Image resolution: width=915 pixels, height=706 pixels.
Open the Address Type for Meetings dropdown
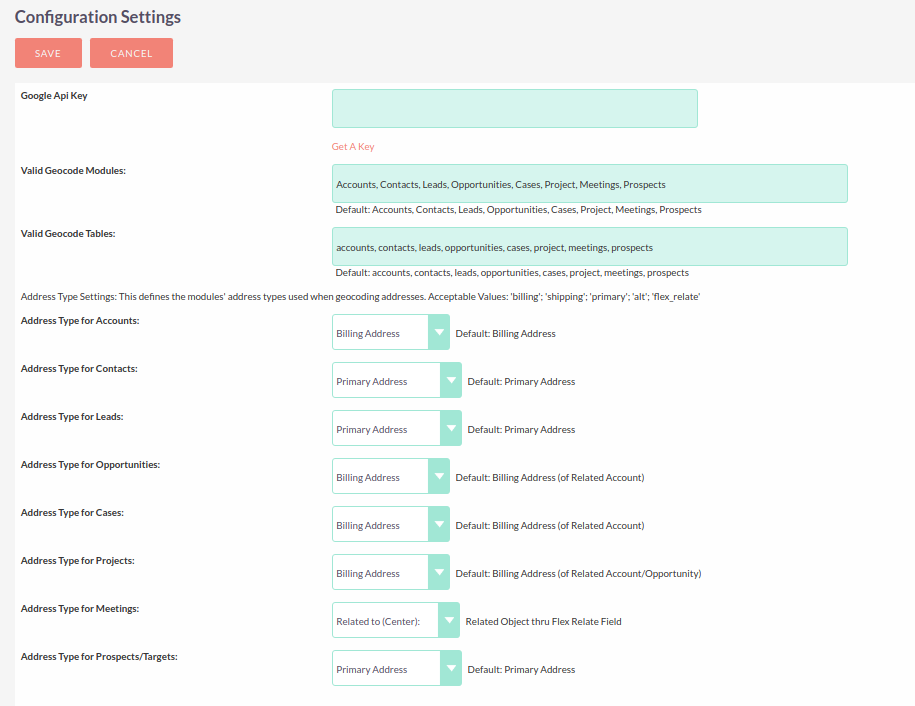coord(385,621)
